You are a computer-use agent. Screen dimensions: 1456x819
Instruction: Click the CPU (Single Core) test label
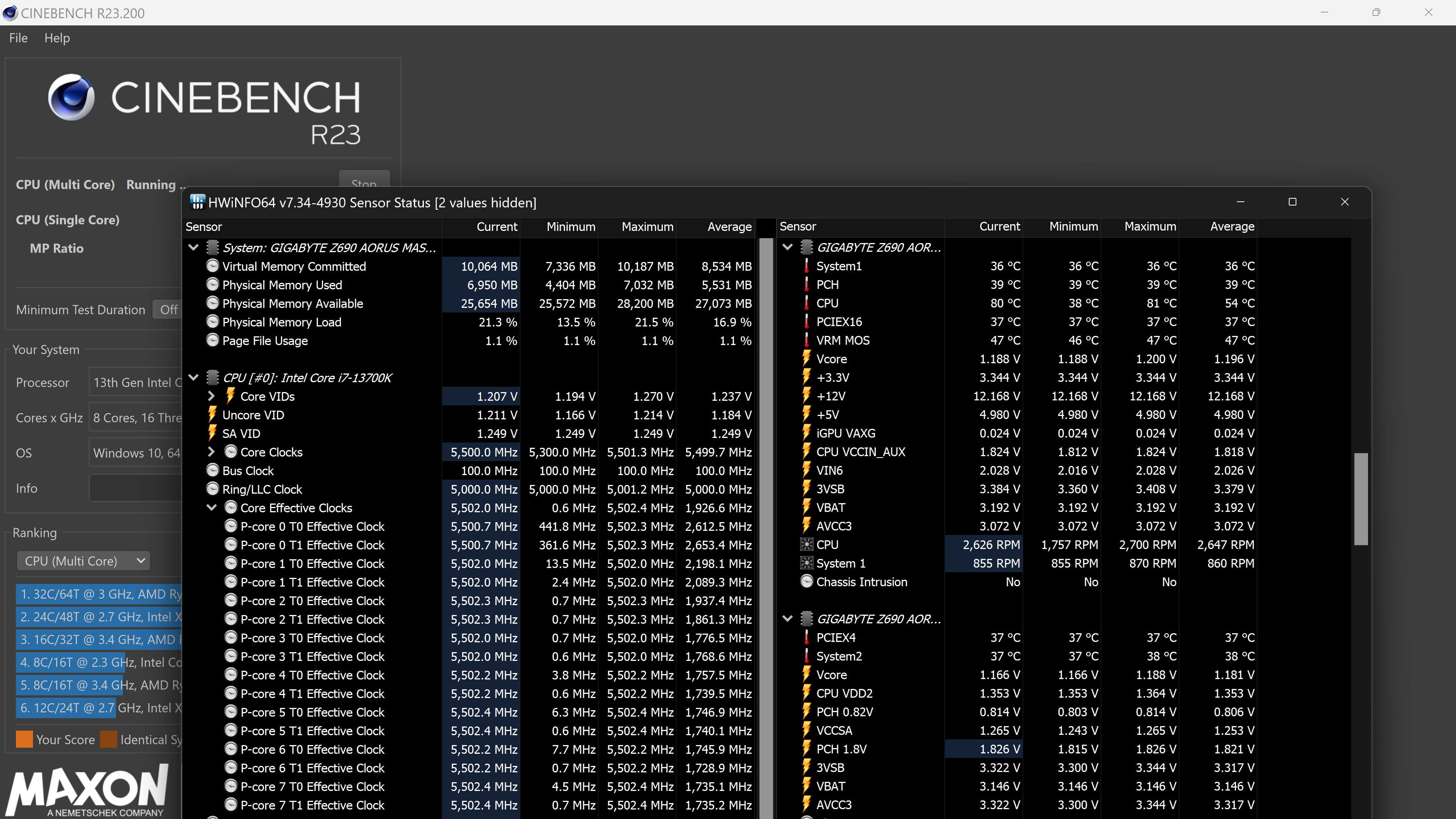(x=68, y=220)
